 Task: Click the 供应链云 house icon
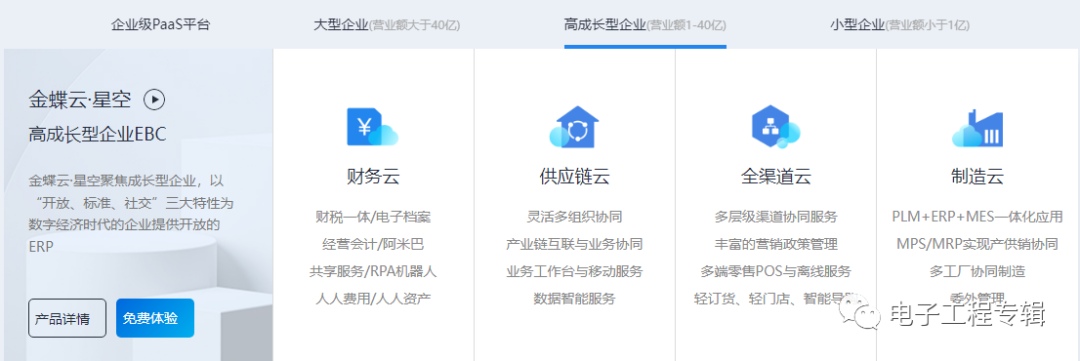[x=574, y=127]
